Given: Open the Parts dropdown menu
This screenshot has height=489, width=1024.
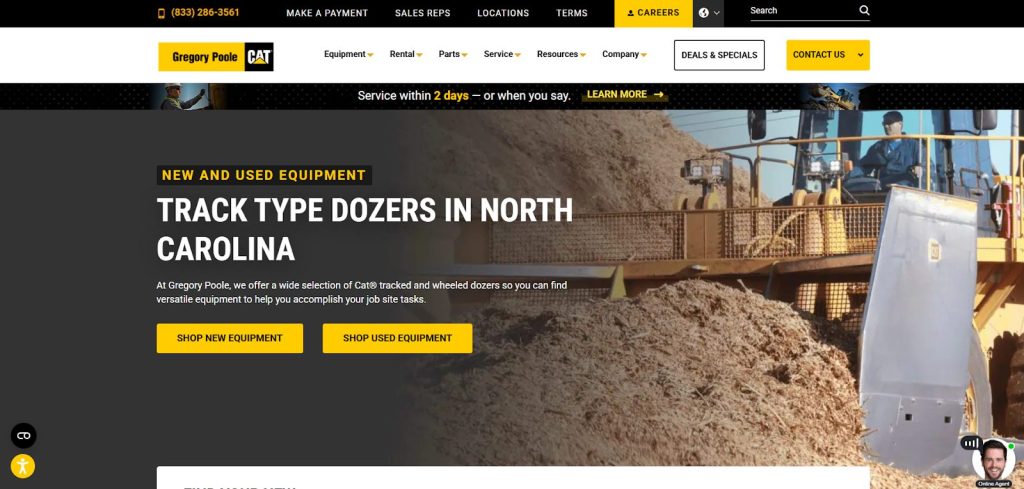Looking at the screenshot, I should 453,55.
